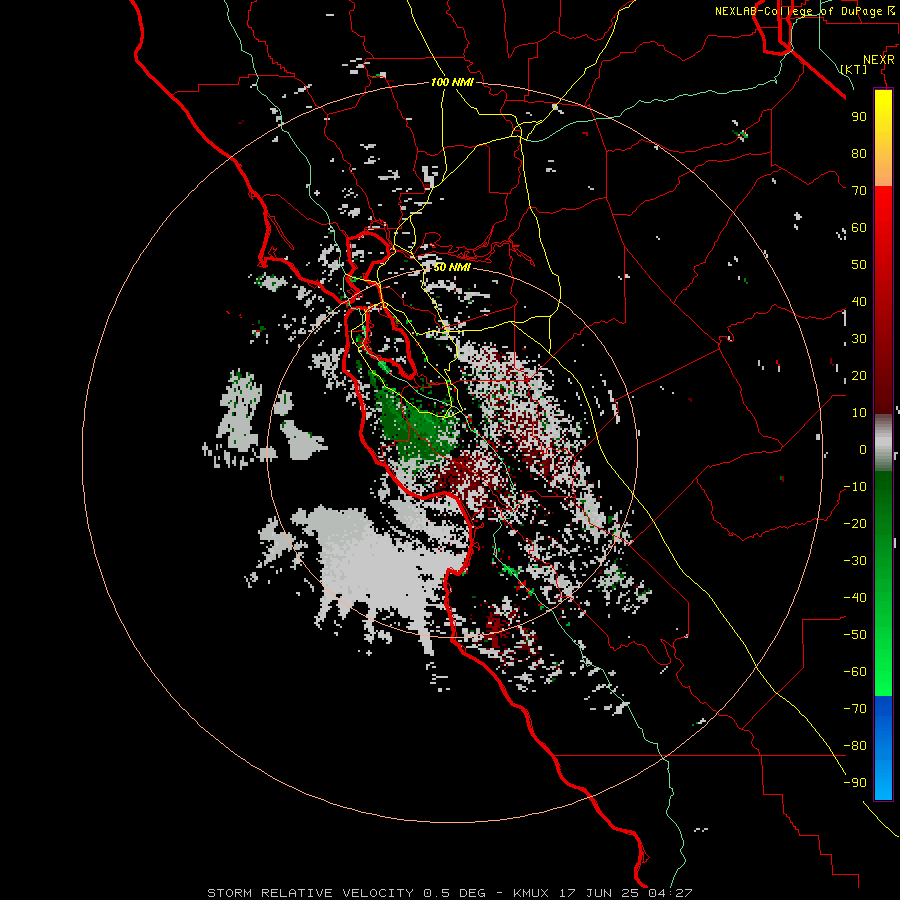Click the 0.5 DEG elevation text
Viewport: 900px width, 900px height.
tap(454, 893)
